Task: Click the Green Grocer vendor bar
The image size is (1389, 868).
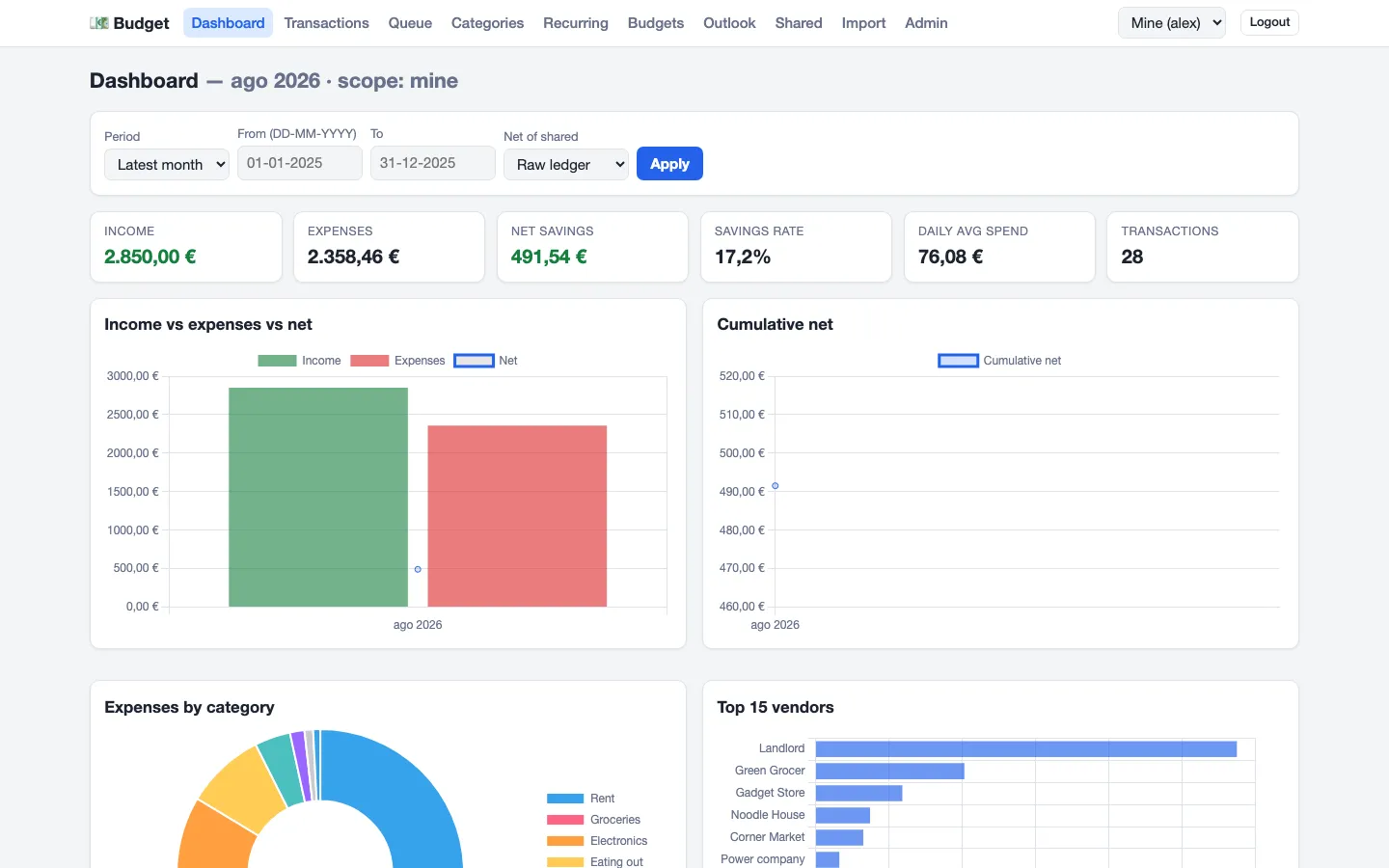Action: coord(889,771)
